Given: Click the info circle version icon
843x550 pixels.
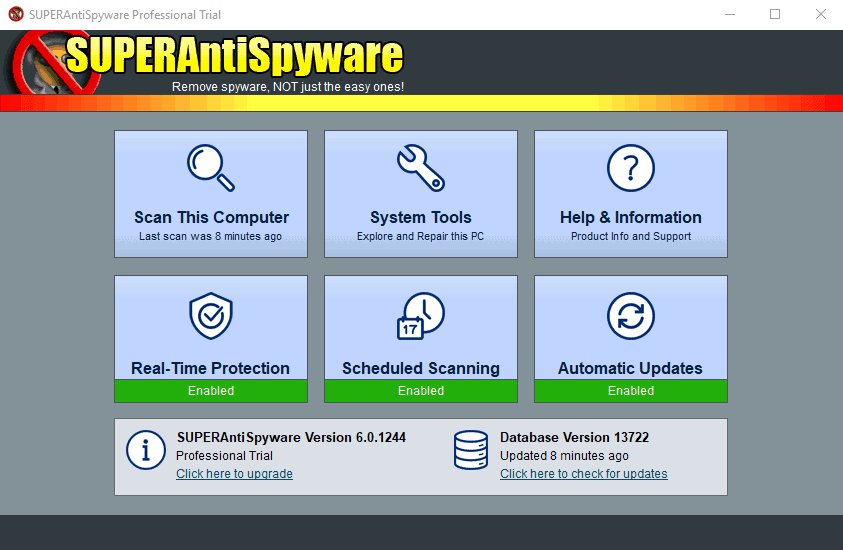Looking at the screenshot, I should [x=146, y=450].
